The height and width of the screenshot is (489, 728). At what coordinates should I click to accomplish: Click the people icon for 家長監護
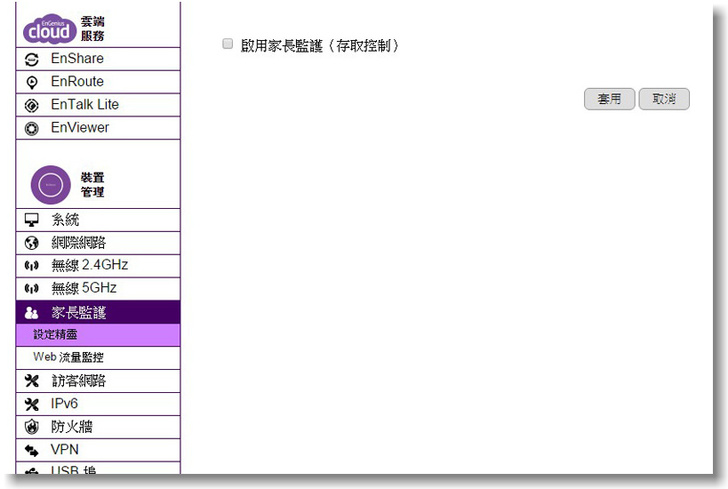click(x=31, y=313)
